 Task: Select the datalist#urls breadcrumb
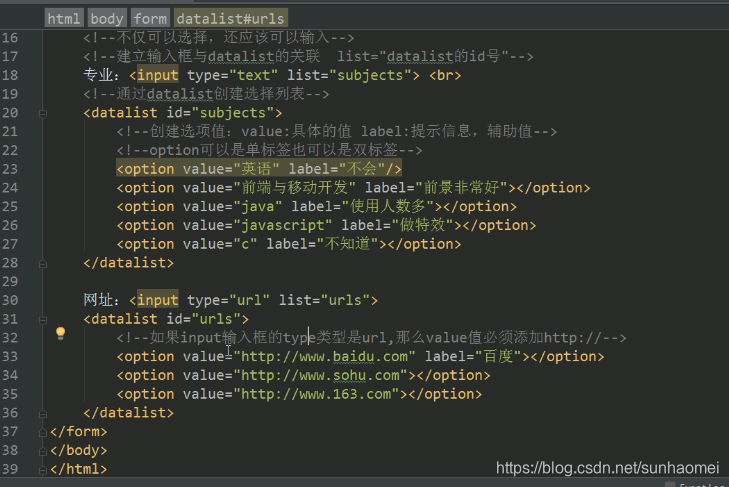(x=231, y=19)
